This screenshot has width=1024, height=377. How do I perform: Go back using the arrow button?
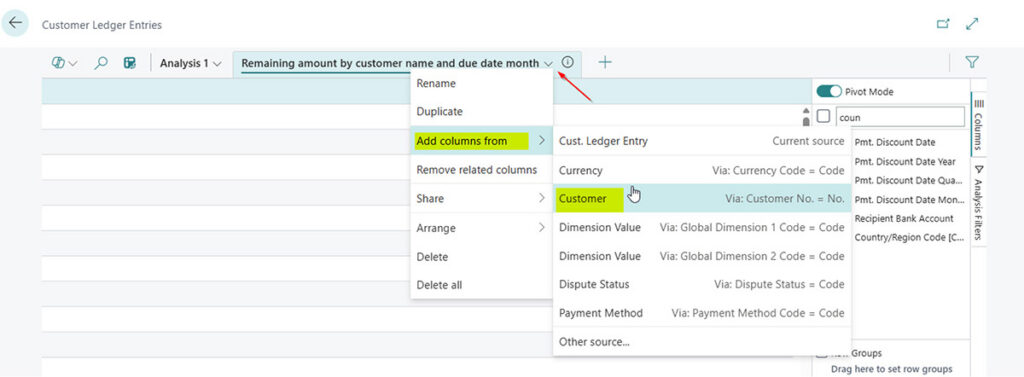pos(15,23)
